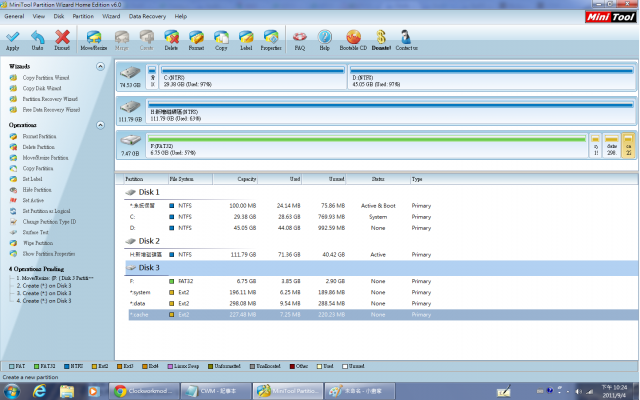Select Disk 1 header row in list
The height and width of the screenshot is (400, 640).
[x=382, y=192]
